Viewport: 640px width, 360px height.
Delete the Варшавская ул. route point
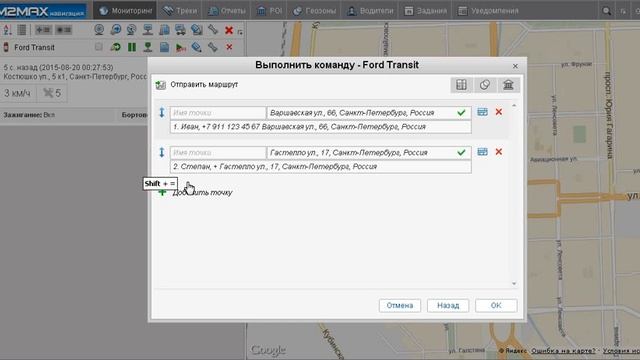click(499, 112)
